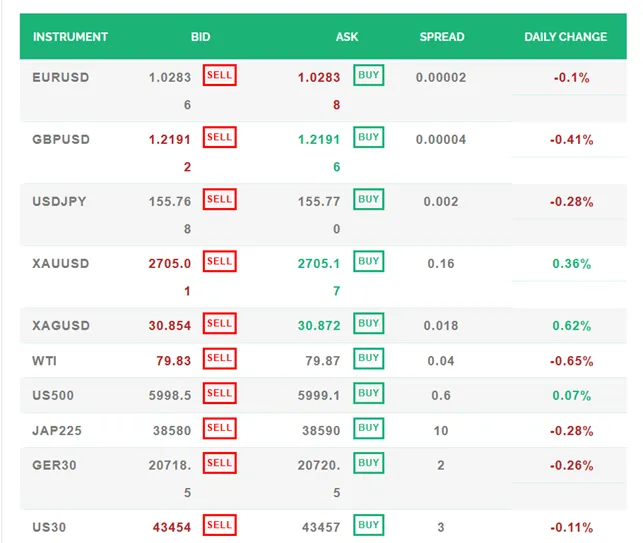The image size is (643, 543).
Task: Click BUY on the US500 row
Action: coord(368,393)
